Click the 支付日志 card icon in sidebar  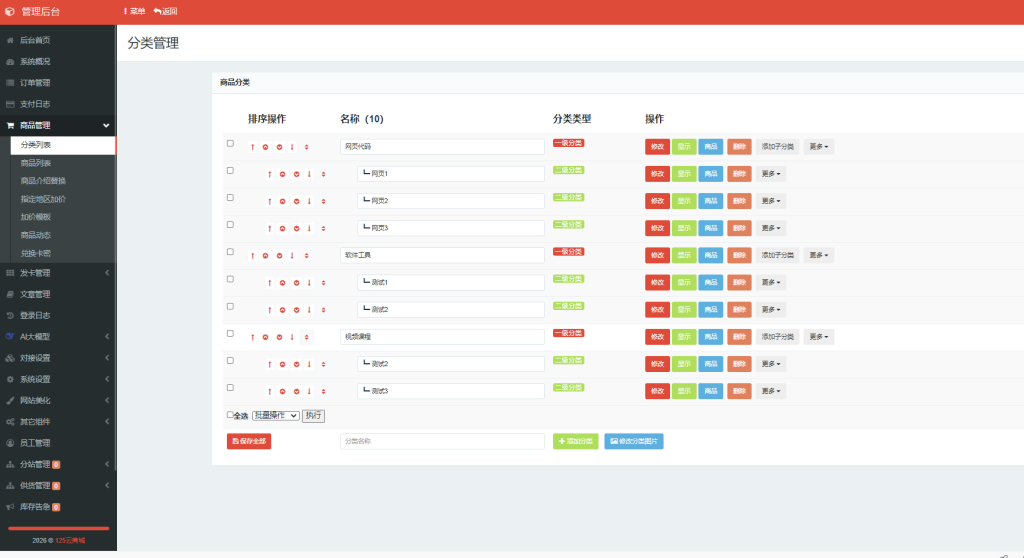coord(10,104)
